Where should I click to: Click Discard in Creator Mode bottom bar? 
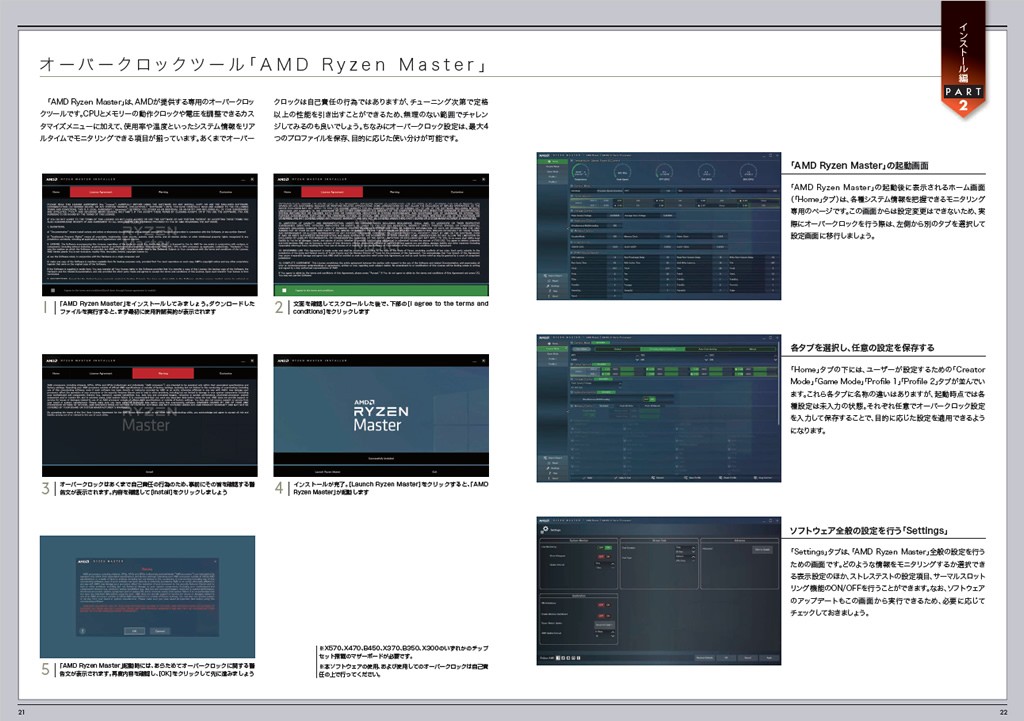click(x=658, y=478)
